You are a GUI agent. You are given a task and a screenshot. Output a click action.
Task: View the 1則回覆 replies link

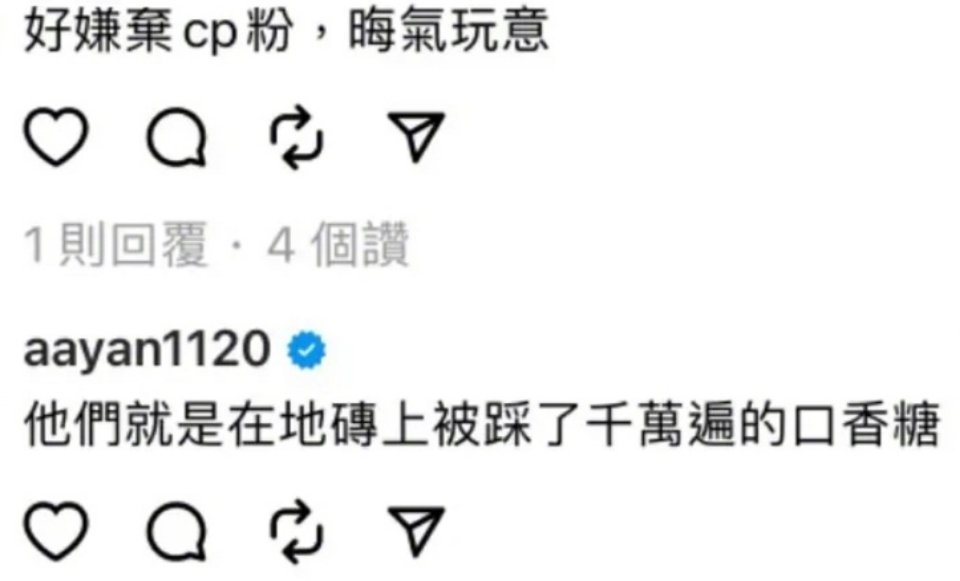(116, 246)
